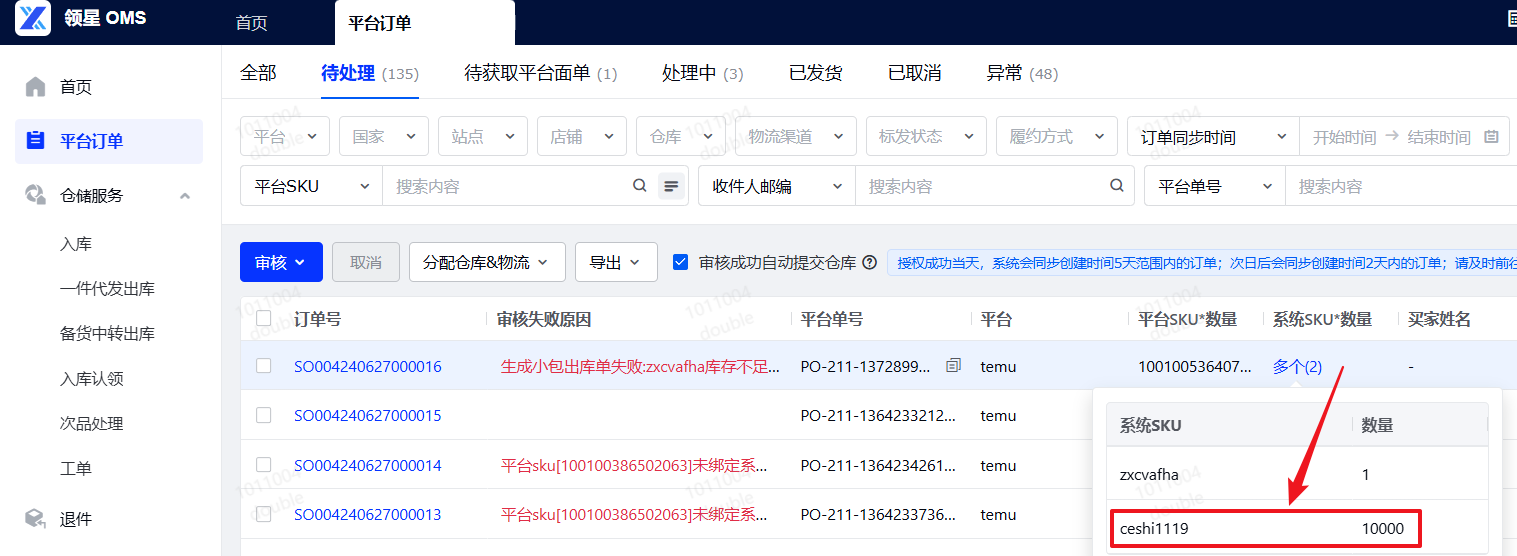1517x556 pixels.
Task: Click the 多个(2) system SKU link
Action: [1297, 366]
